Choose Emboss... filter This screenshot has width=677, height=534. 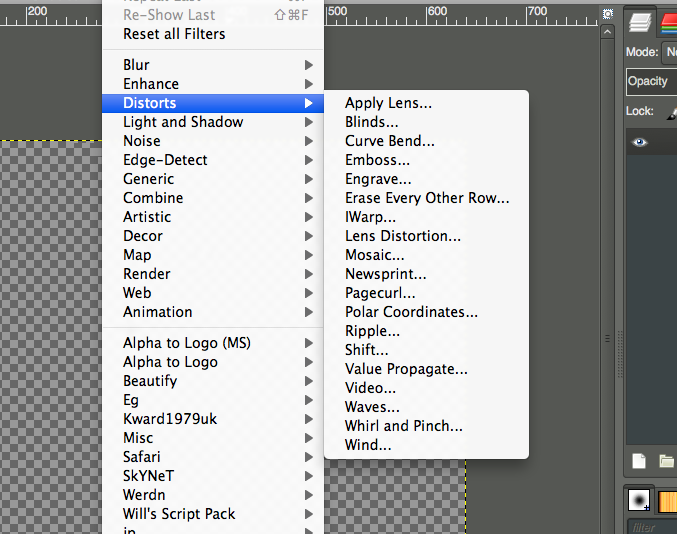pyautogui.click(x=426, y=160)
